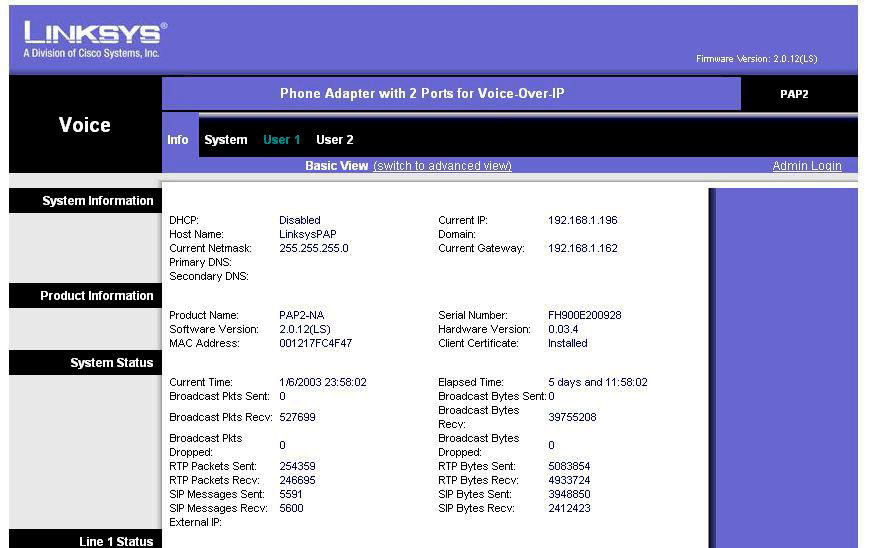Click the Secondary DNS label
Screen dimensions: 883x548
coord(208,277)
